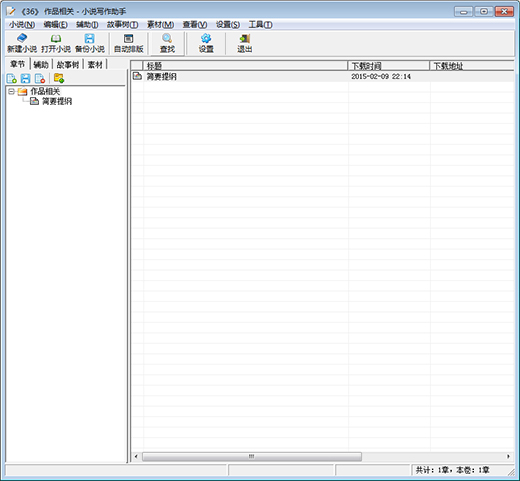The width and height of the screenshot is (520, 481).
Task: Open the 编辑(E) menu
Action: [55, 25]
